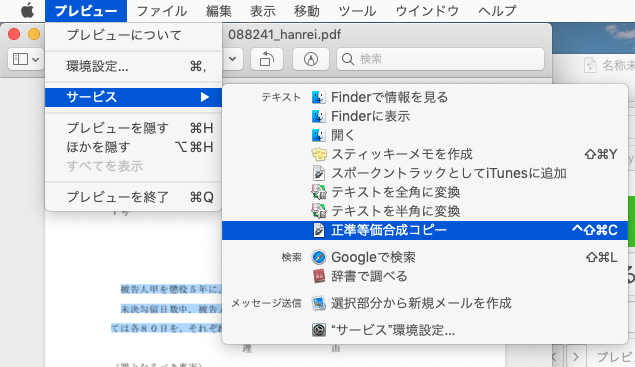Screen dimensions: 635x367
Task: Open the ヘルプ menu
Action: click(497, 11)
